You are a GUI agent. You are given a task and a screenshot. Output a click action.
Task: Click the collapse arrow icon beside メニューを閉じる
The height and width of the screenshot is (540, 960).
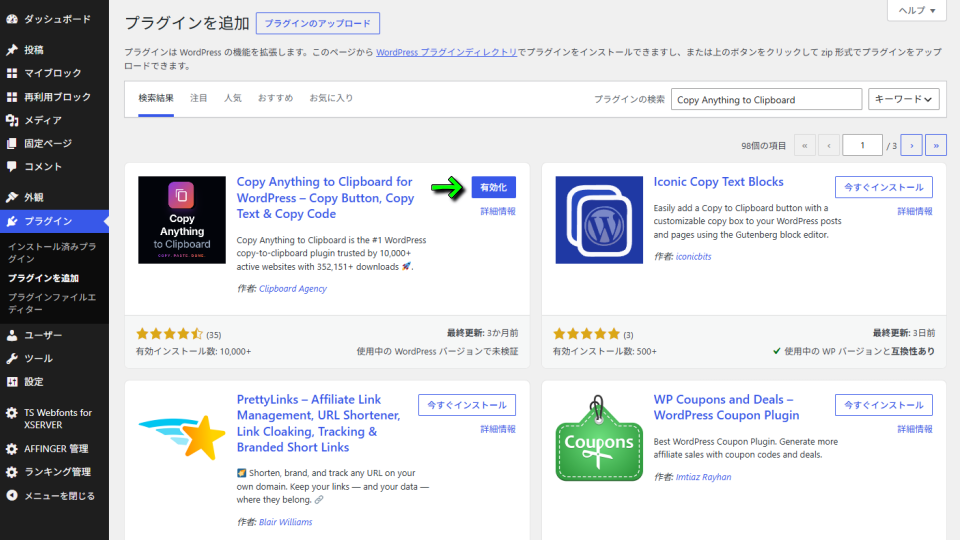tap(12, 495)
